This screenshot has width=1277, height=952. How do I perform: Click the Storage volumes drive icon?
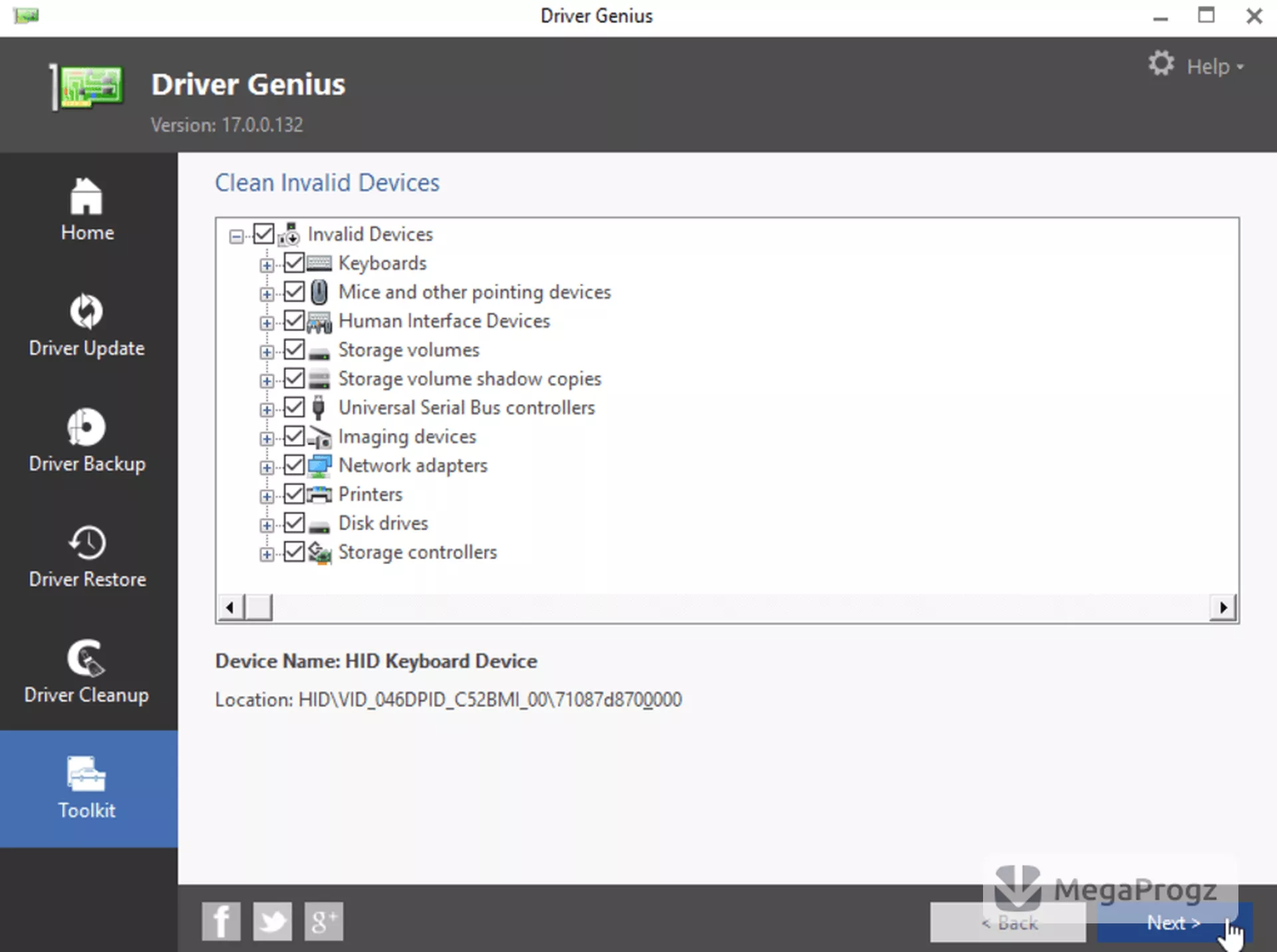319,353
